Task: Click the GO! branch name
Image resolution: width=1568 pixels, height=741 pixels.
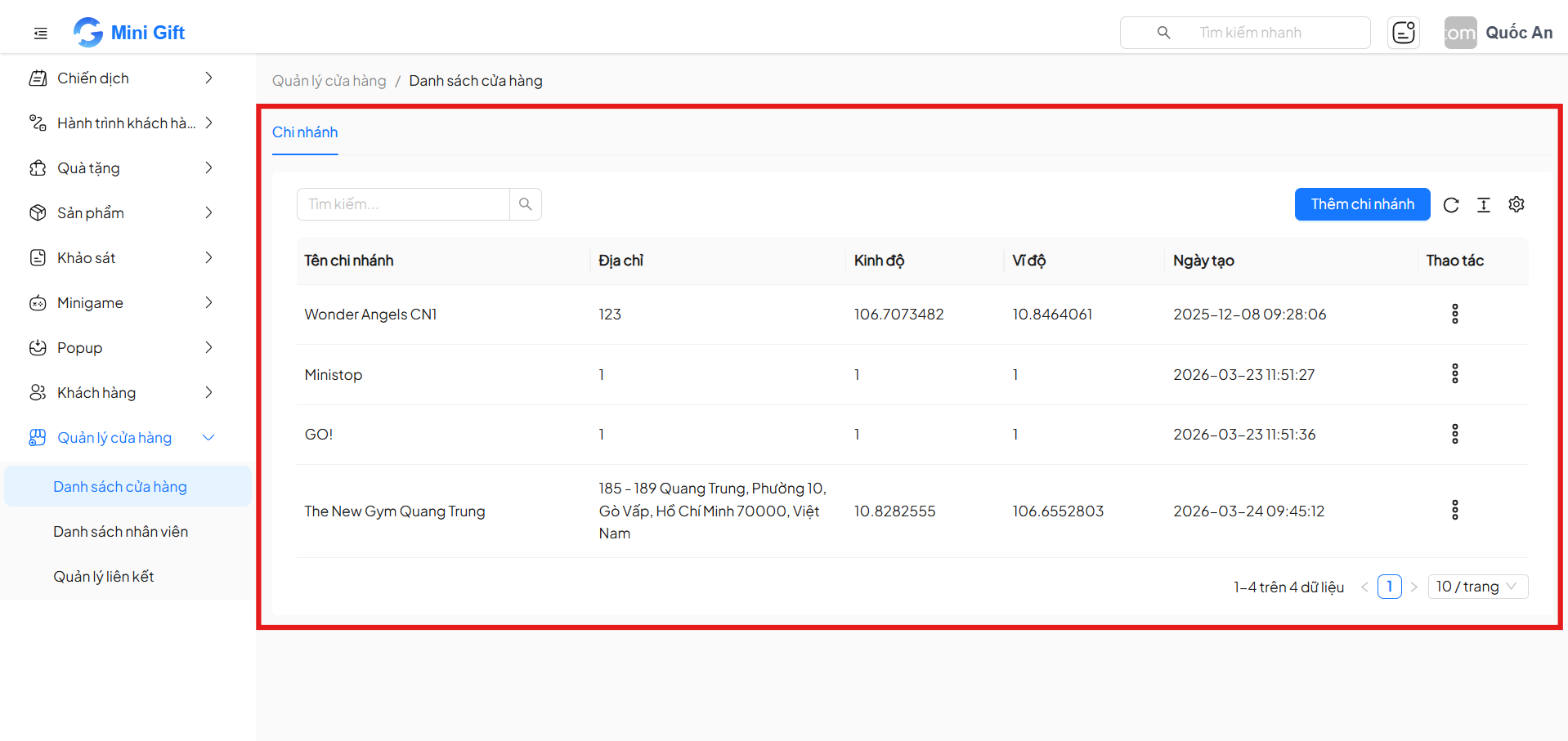Action: (x=319, y=435)
